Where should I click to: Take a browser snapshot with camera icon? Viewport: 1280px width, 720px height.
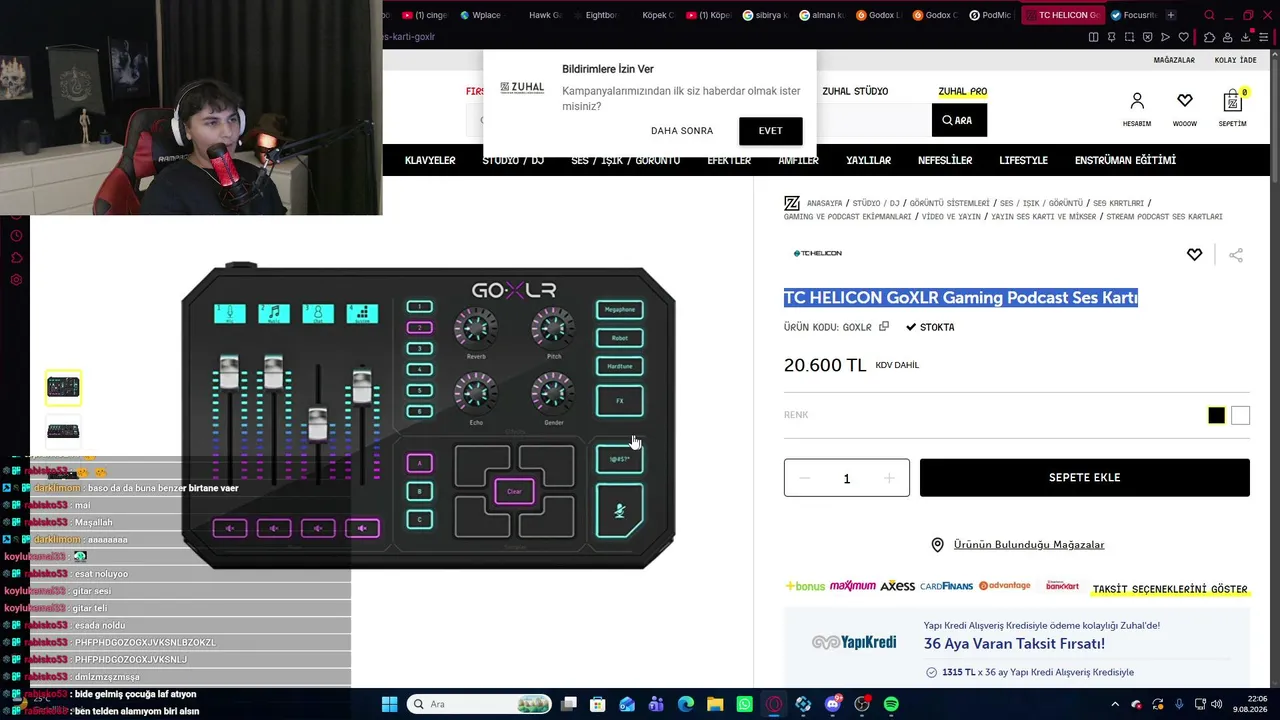coord(1129,37)
